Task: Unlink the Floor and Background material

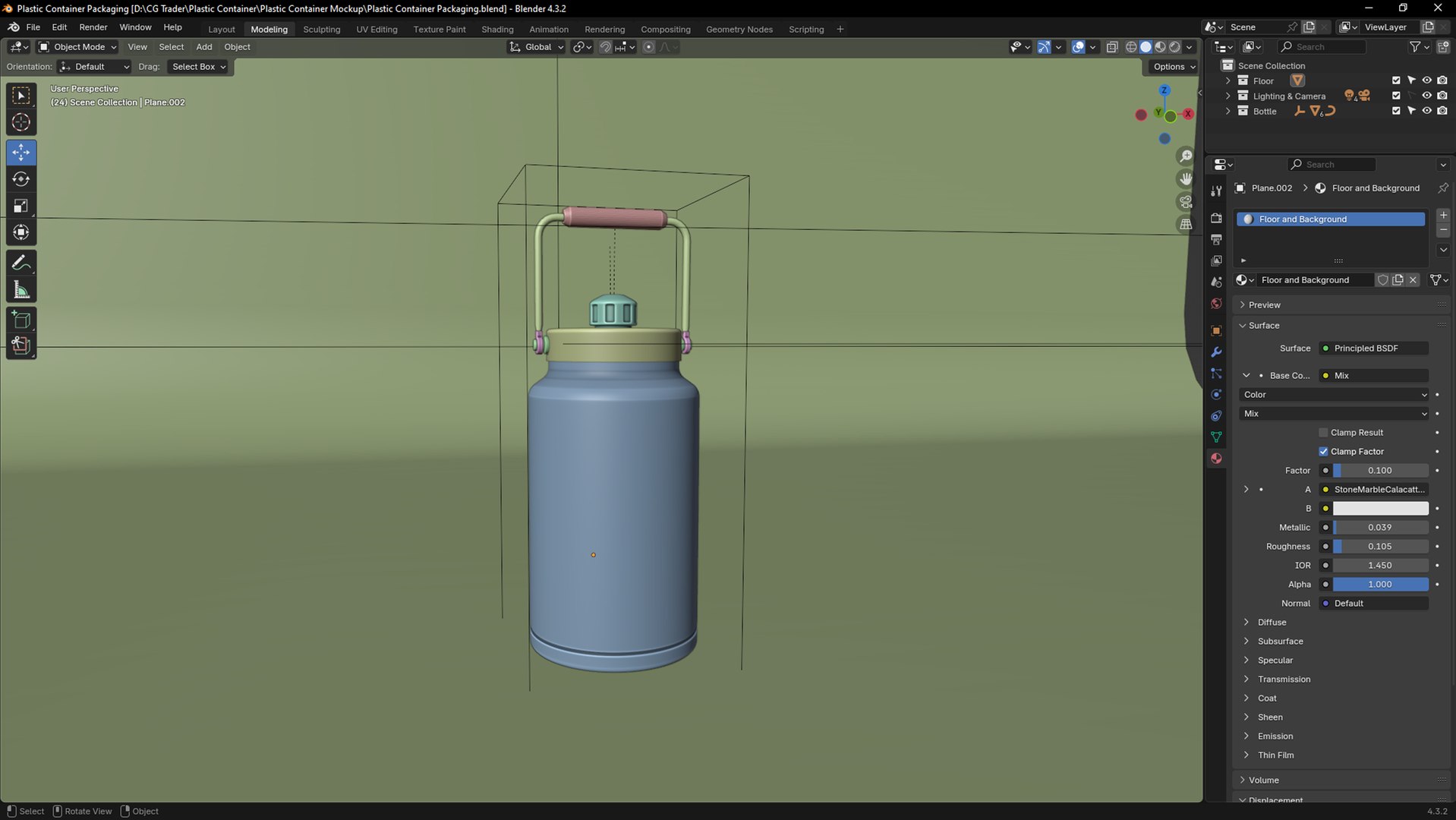Action: tap(1413, 280)
